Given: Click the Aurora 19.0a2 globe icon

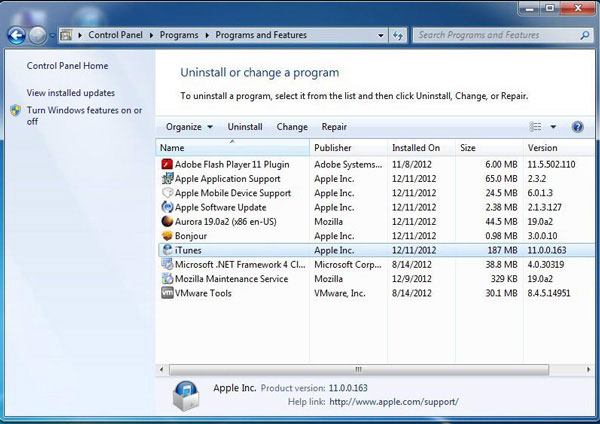Looking at the screenshot, I should click(167, 222).
